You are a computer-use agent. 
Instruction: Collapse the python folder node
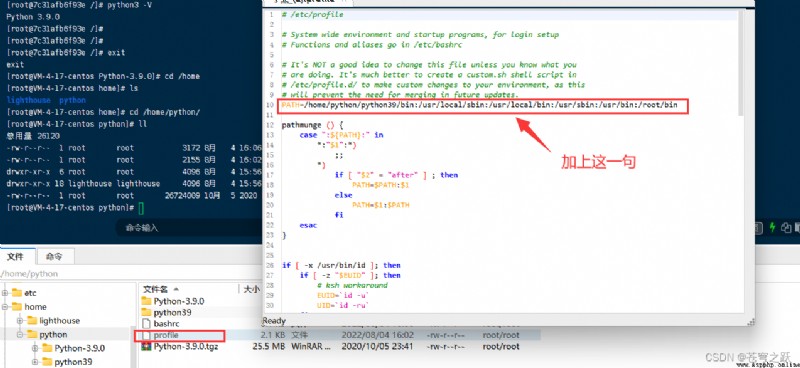tap(20, 334)
